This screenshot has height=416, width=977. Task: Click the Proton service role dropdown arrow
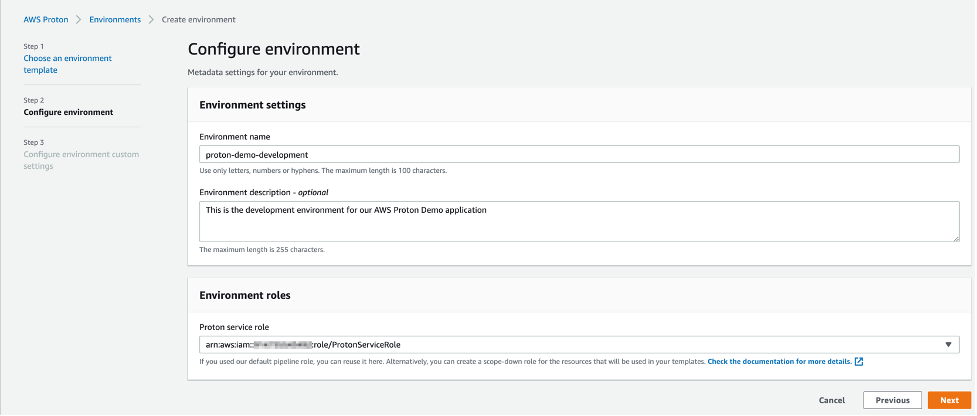[948, 345]
